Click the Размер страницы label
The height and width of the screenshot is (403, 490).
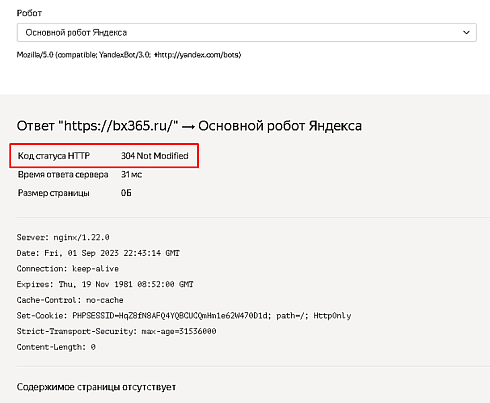click(x=54, y=193)
